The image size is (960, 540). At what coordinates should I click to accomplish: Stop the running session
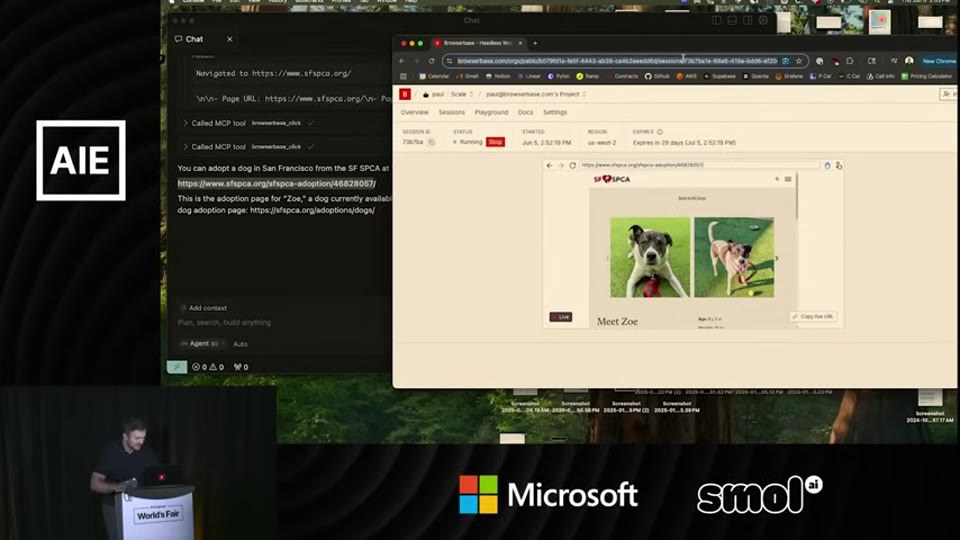[495, 142]
